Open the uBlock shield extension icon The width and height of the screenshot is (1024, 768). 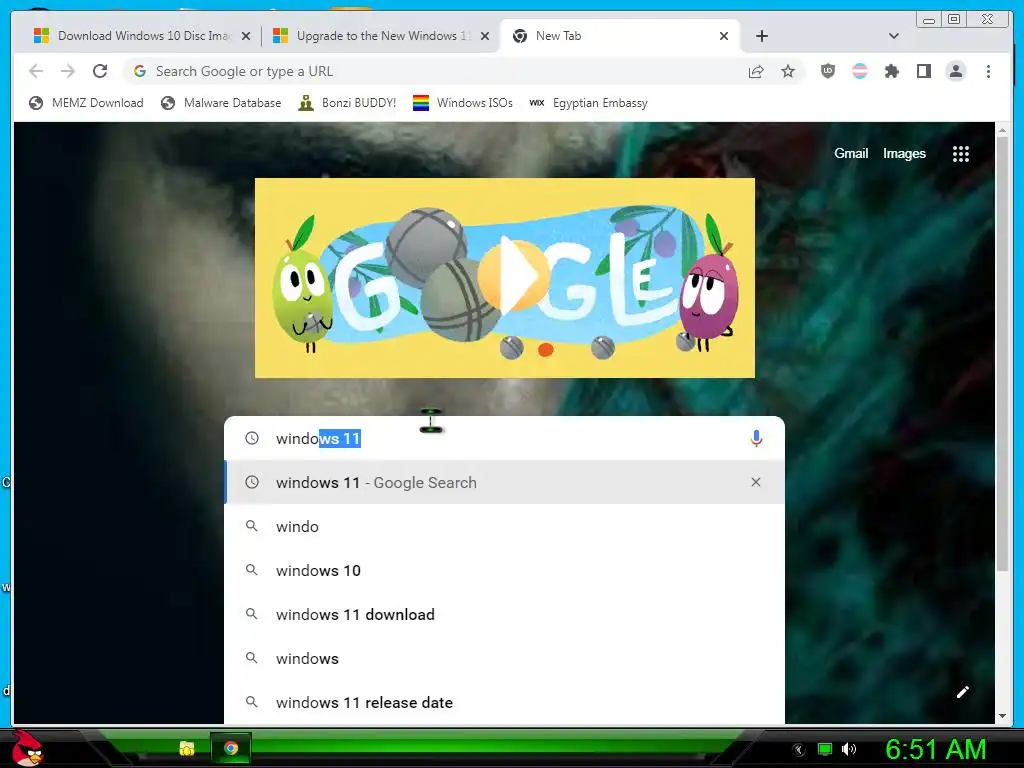(x=827, y=71)
